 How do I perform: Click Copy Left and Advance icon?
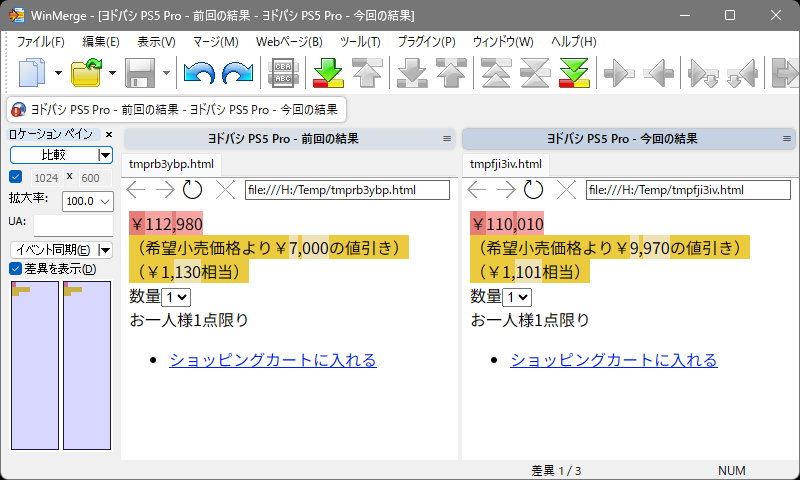pos(742,73)
